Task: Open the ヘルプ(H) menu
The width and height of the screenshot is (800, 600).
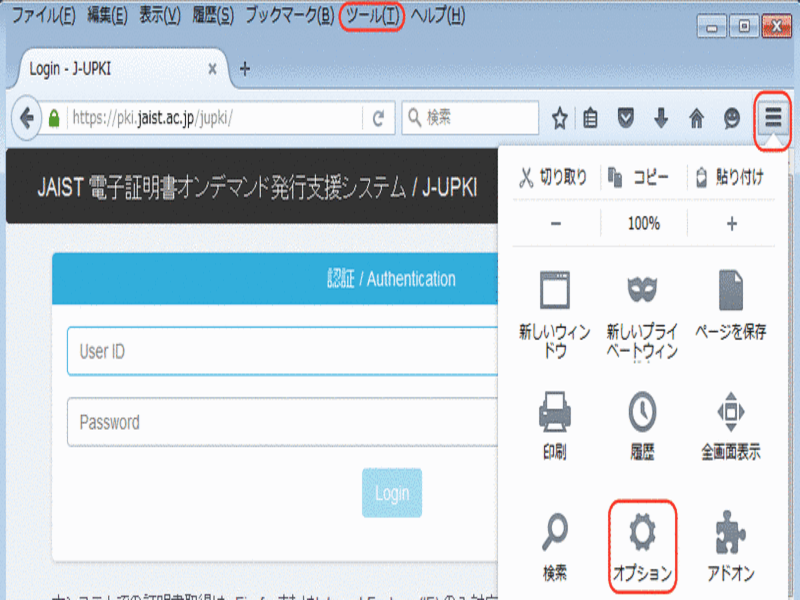Action: (x=438, y=16)
